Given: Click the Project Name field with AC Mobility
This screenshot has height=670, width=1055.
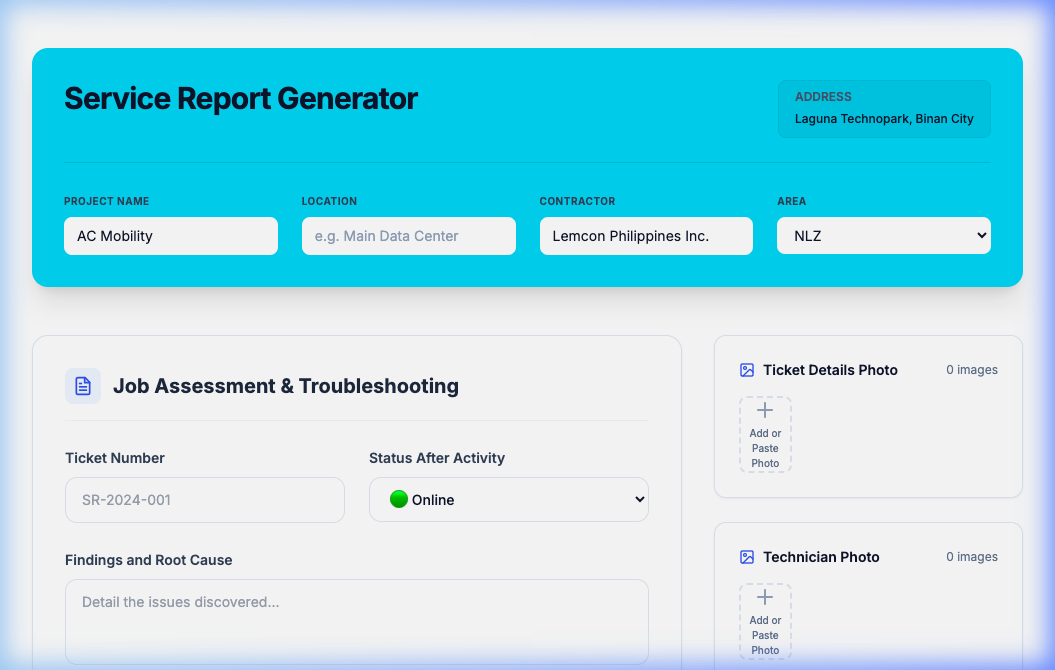Looking at the screenshot, I should click(x=170, y=236).
